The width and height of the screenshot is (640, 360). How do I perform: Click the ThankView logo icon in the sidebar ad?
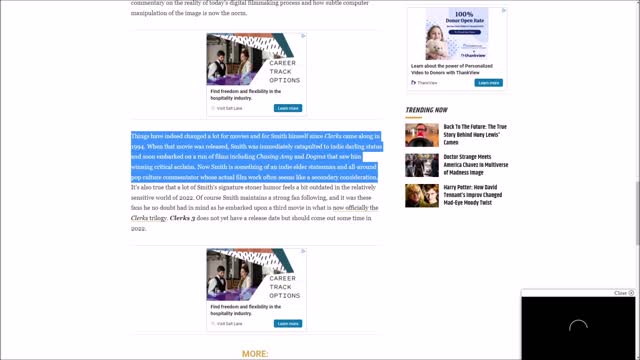pyautogui.click(x=413, y=82)
